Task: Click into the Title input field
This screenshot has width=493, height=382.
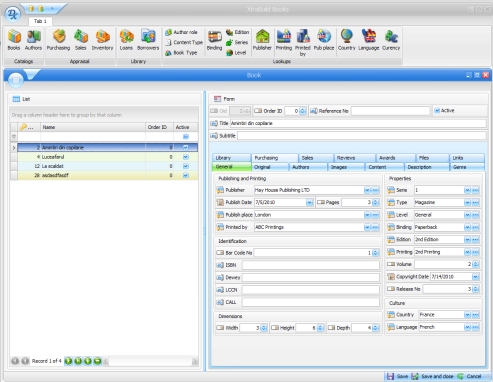Action: coord(358,123)
